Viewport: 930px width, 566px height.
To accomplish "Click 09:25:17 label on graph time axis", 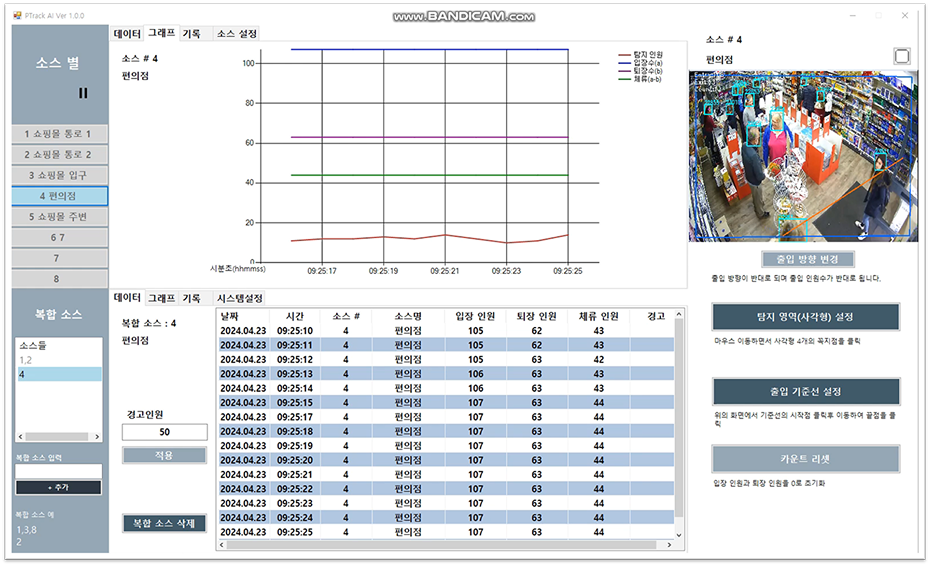I will [x=322, y=271].
